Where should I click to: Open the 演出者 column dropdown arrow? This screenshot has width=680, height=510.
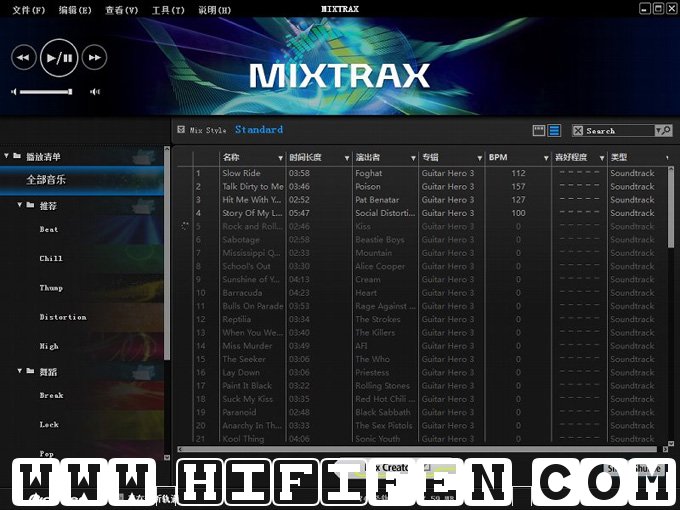413,158
